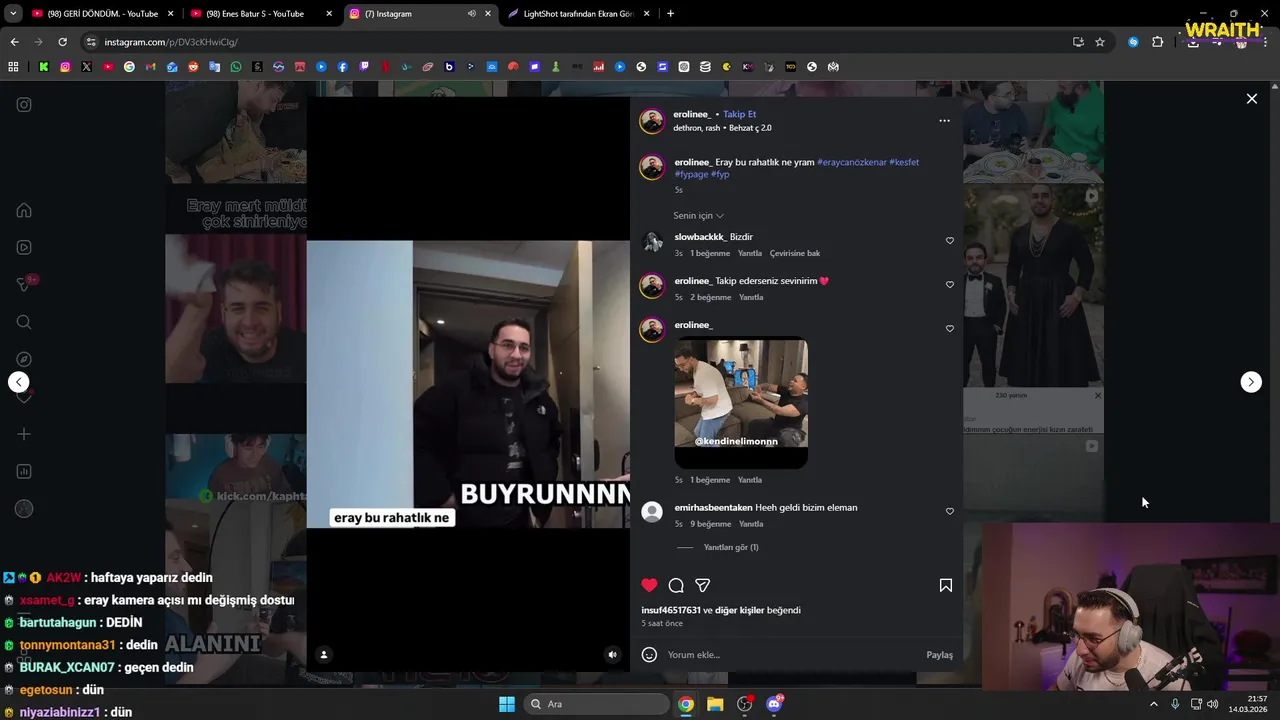The height and width of the screenshot is (720, 1280).
Task: Click the 'Yorum ekle...' comment field
Action: [790, 655]
